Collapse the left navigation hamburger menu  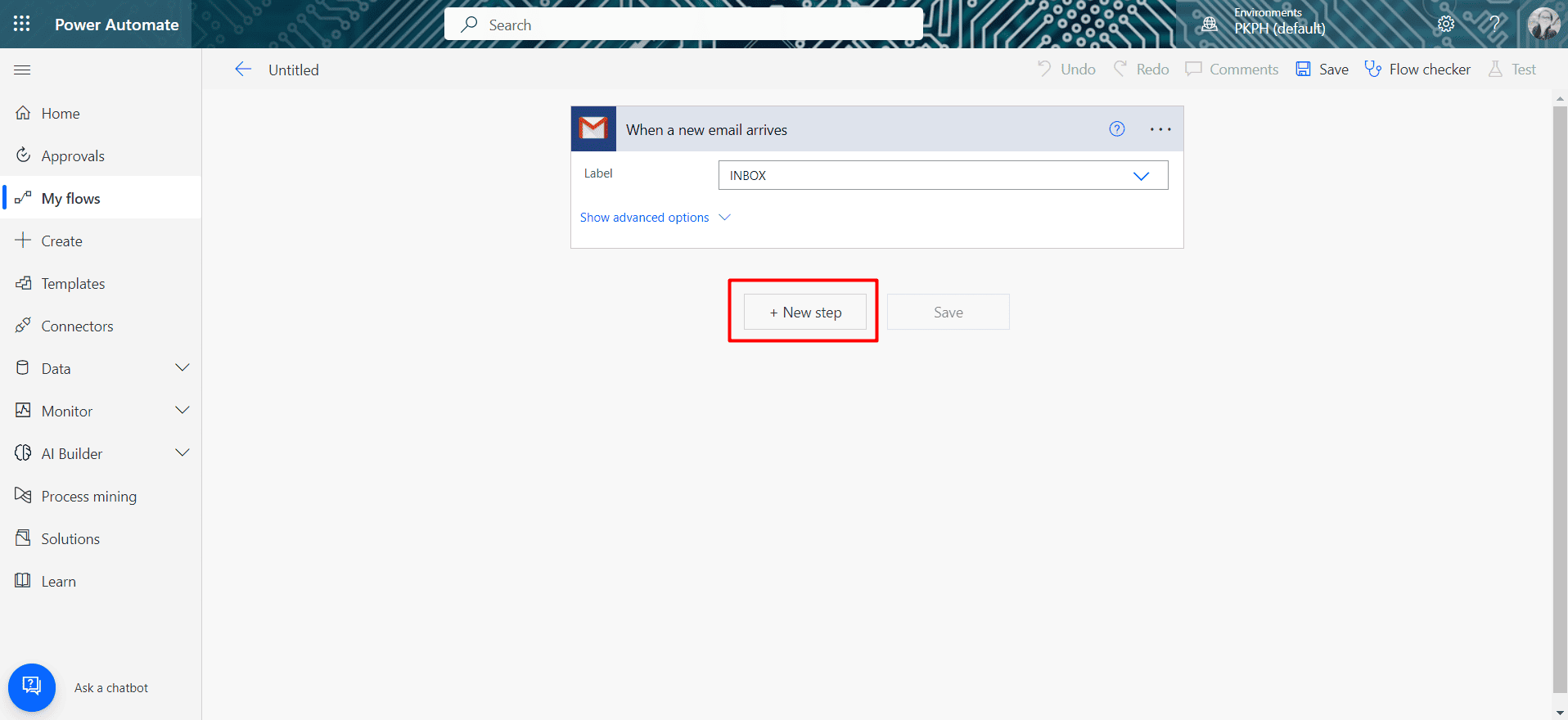pos(22,70)
